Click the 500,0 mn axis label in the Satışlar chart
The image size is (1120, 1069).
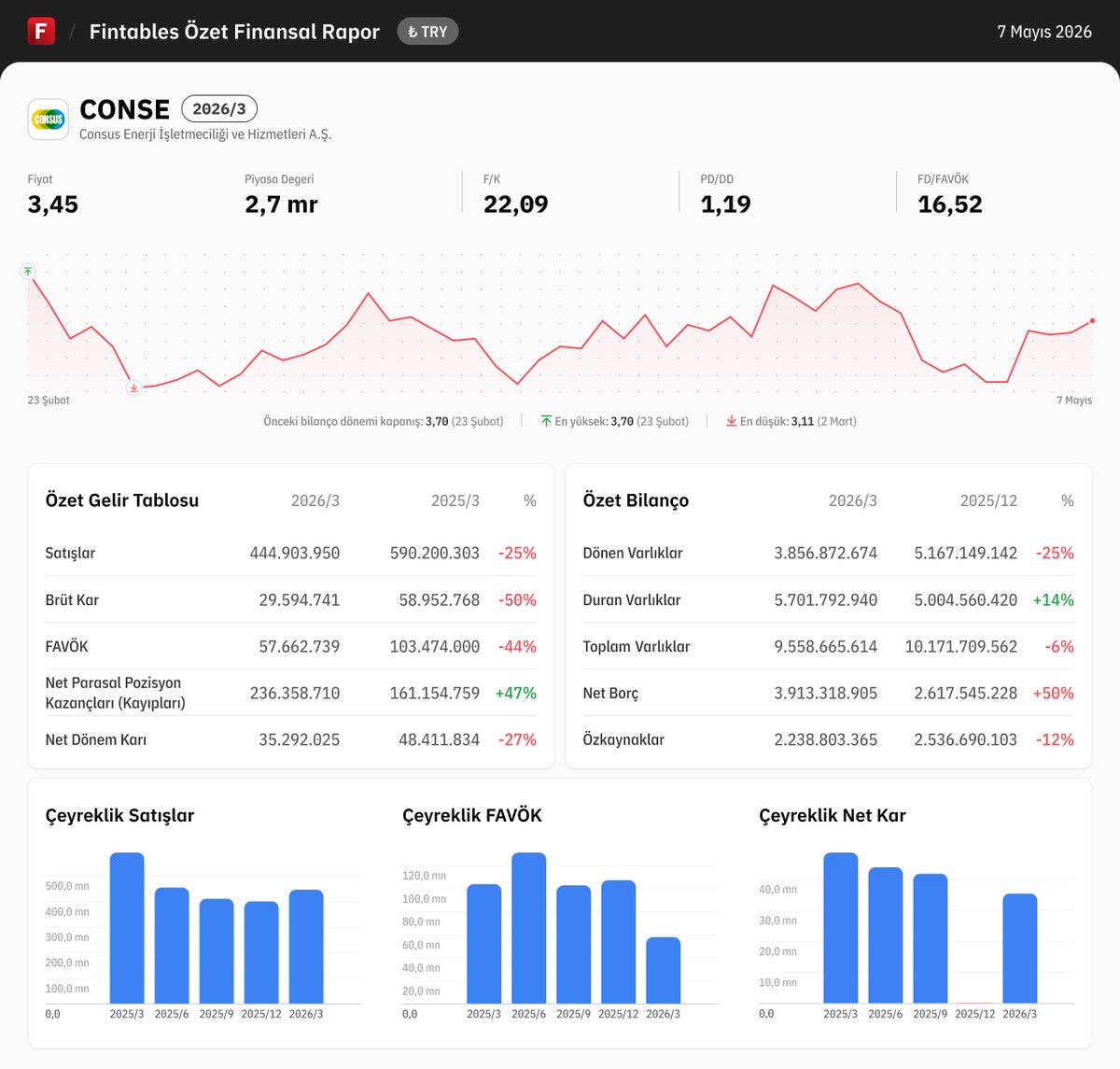click(x=67, y=886)
